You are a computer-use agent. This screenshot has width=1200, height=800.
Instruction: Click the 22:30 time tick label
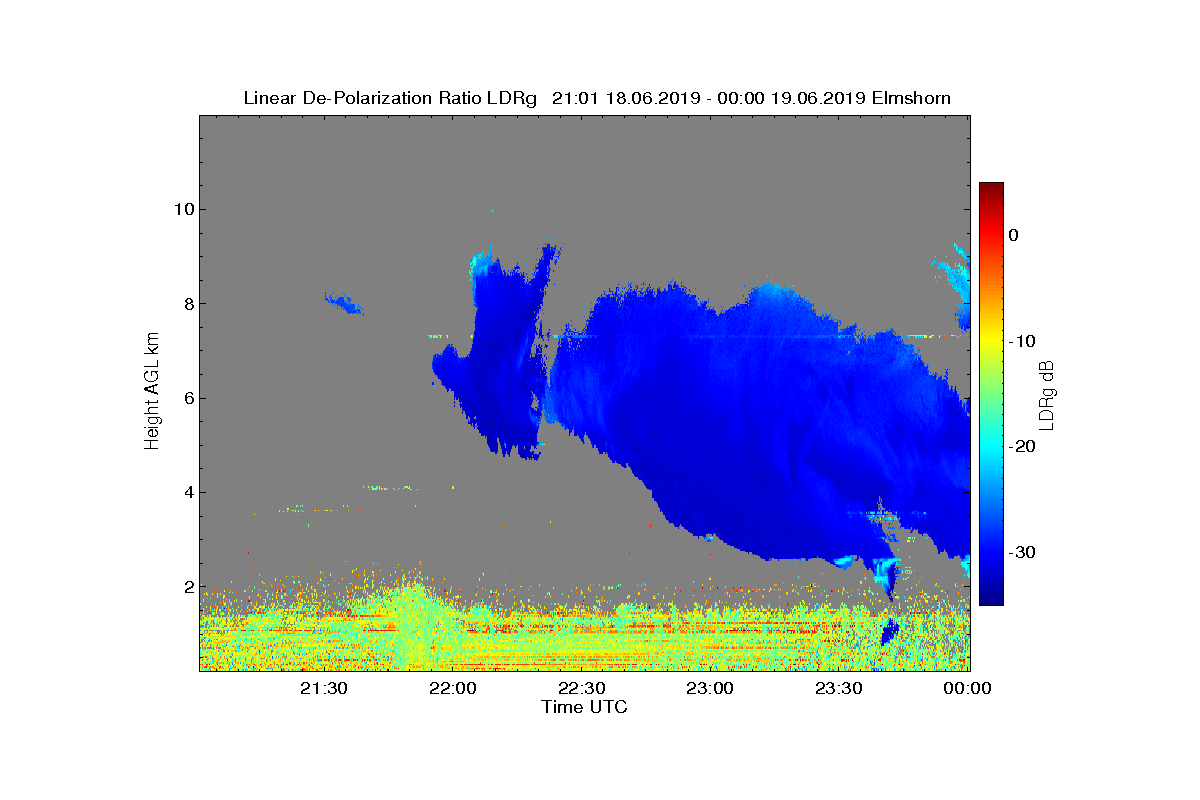582,688
